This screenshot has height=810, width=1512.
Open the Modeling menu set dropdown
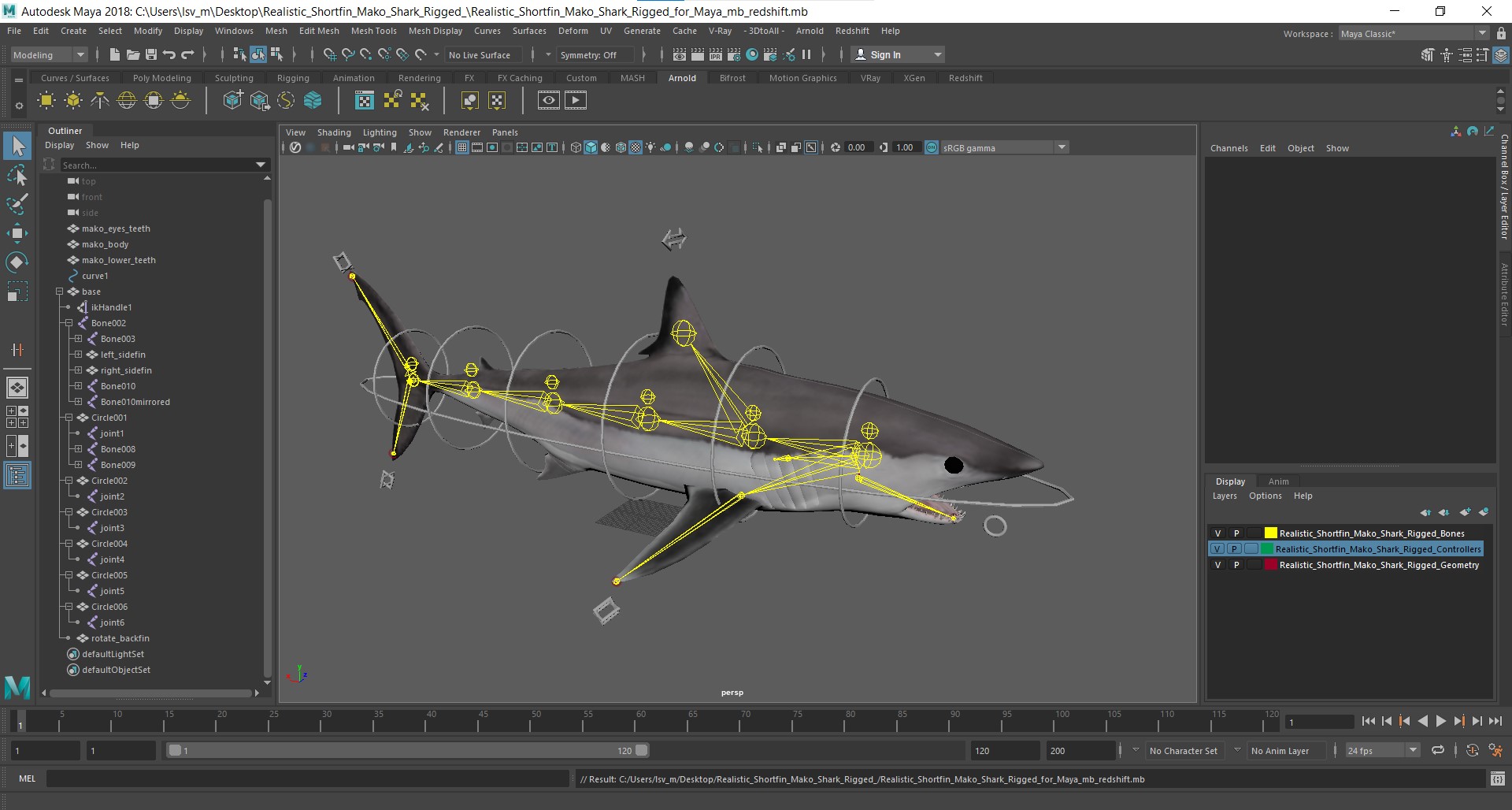(x=48, y=54)
